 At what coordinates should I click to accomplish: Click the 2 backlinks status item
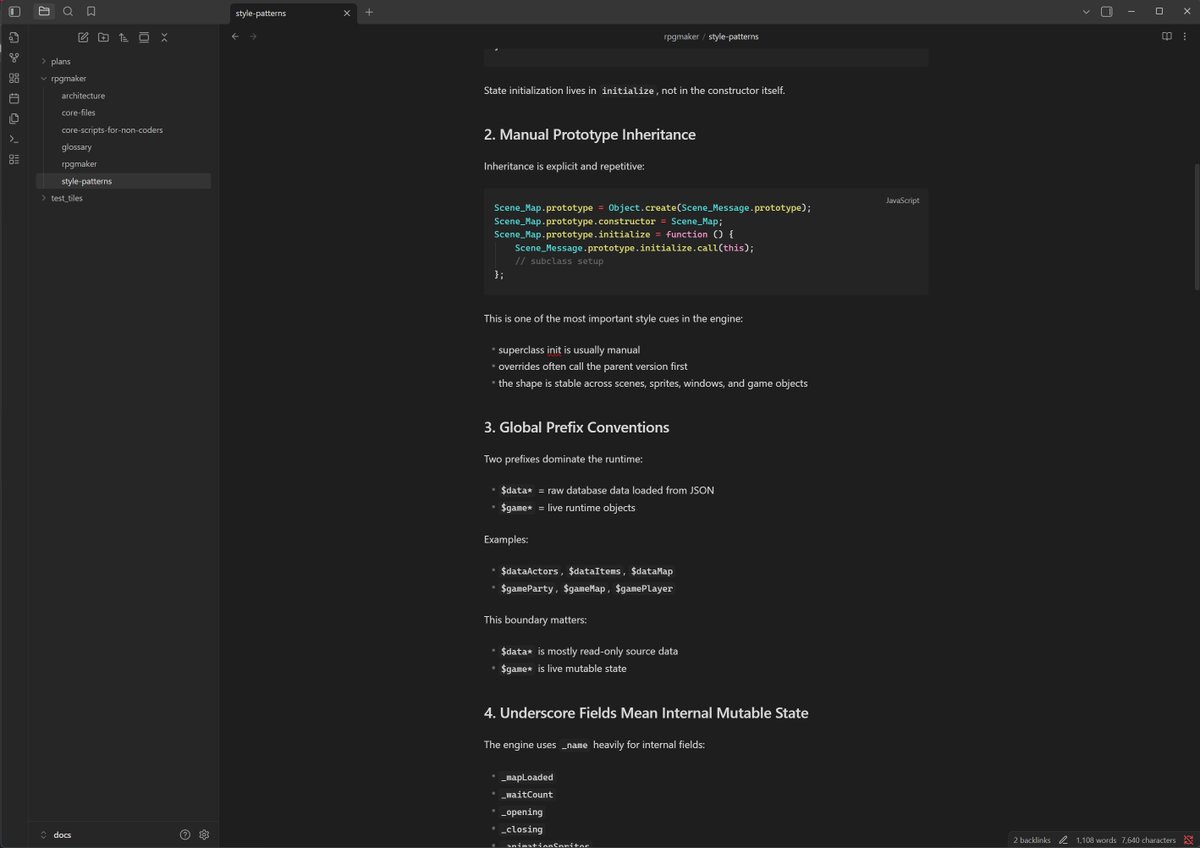point(1032,840)
